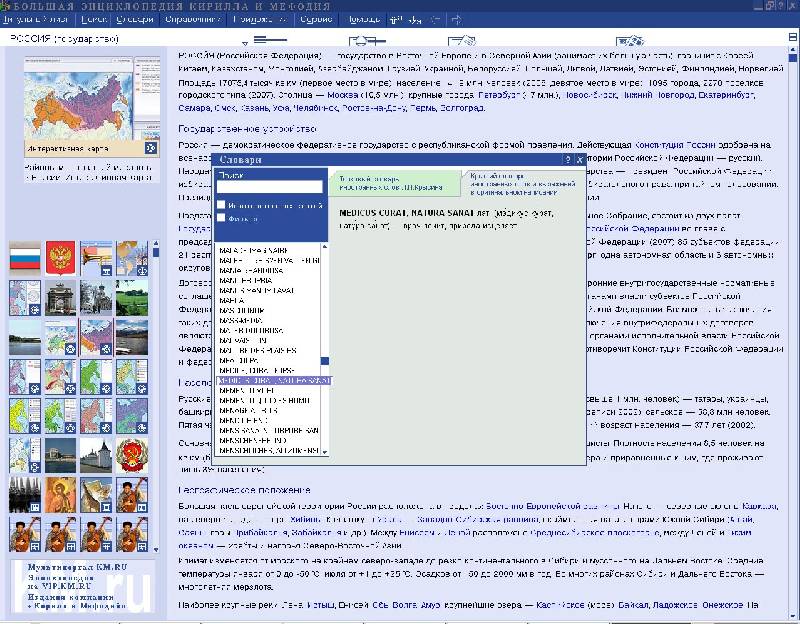Open the Поиск menu in the menu bar
Screen dimensions: 800x624
point(93,19)
